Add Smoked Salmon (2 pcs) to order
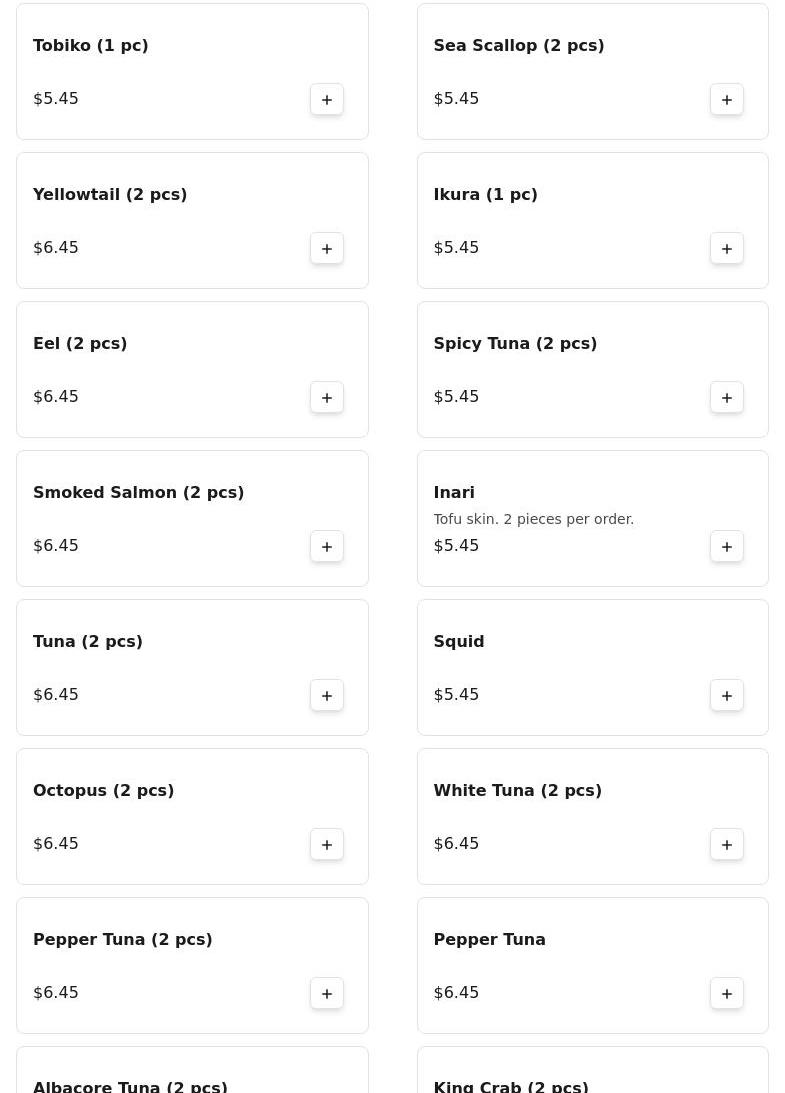Image resolution: width=785 pixels, height=1093 pixels. click(327, 546)
